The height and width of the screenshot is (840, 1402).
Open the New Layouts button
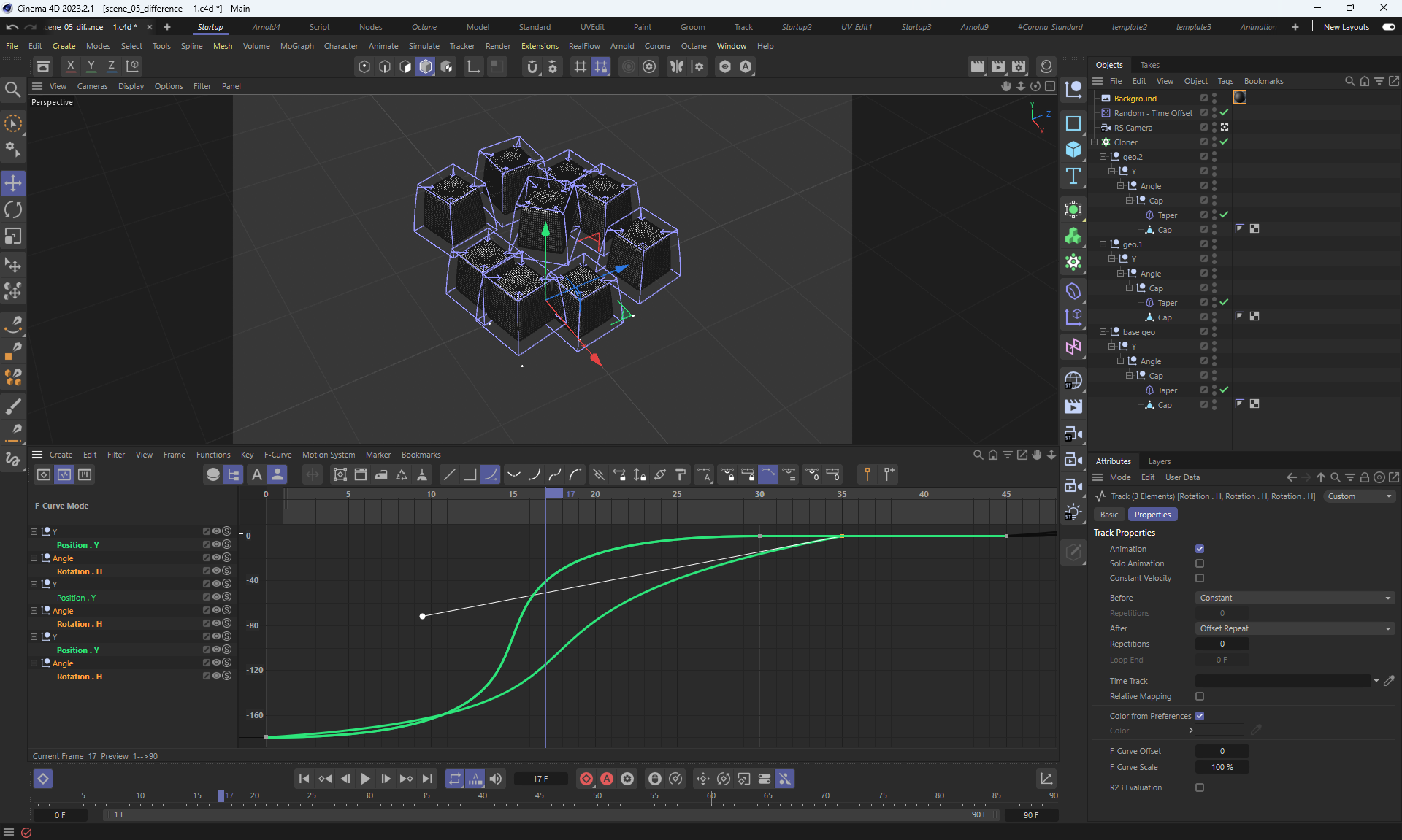[1346, 27]
